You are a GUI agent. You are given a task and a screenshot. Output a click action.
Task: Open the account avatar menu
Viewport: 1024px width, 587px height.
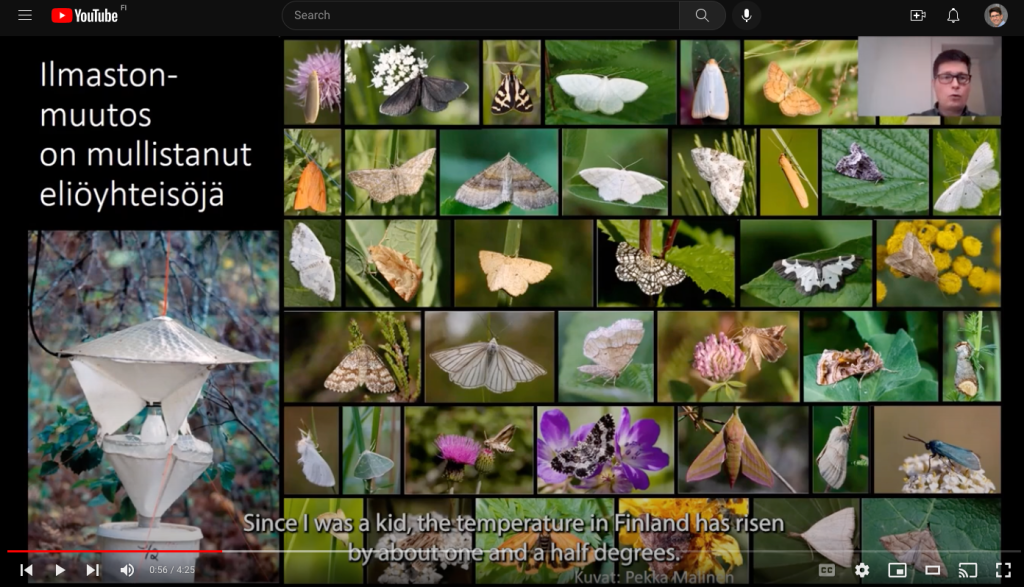point(995,15)
